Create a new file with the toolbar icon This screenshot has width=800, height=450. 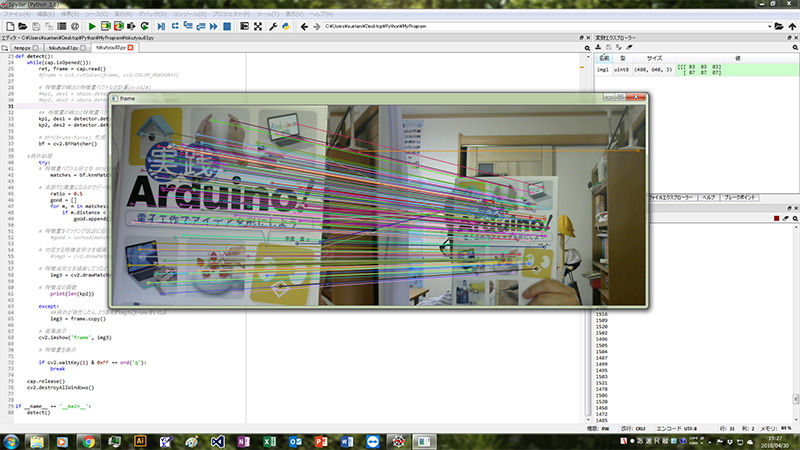10,26
